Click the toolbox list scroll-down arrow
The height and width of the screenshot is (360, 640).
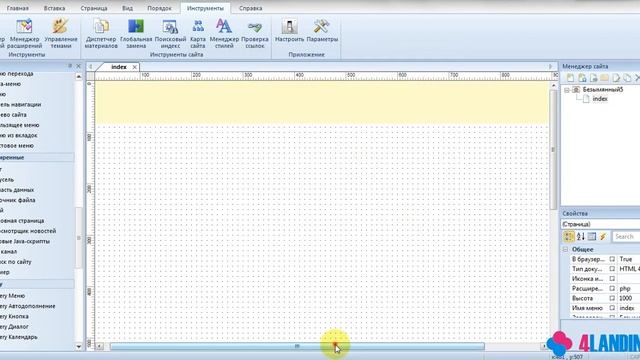coord(79,347)
